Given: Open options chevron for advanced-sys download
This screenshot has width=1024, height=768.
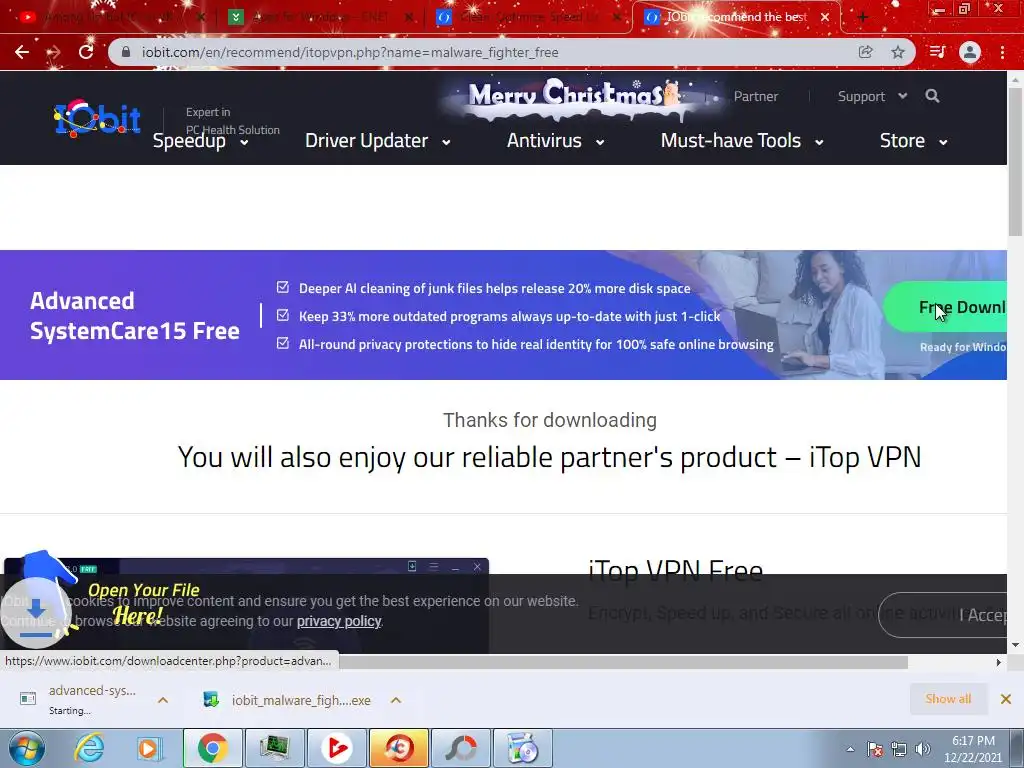Looking at the screenshot, I should tap(163, 700).
